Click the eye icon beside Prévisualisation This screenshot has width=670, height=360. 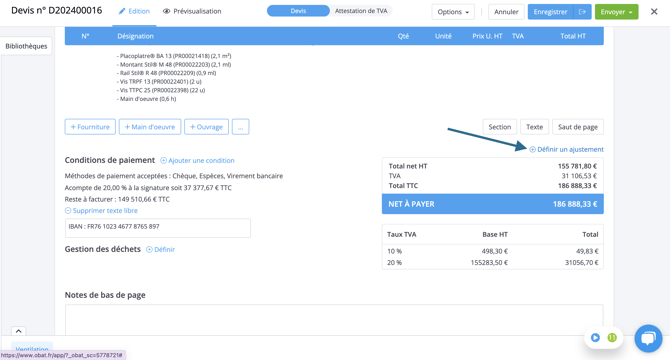[x=166, y=12]
